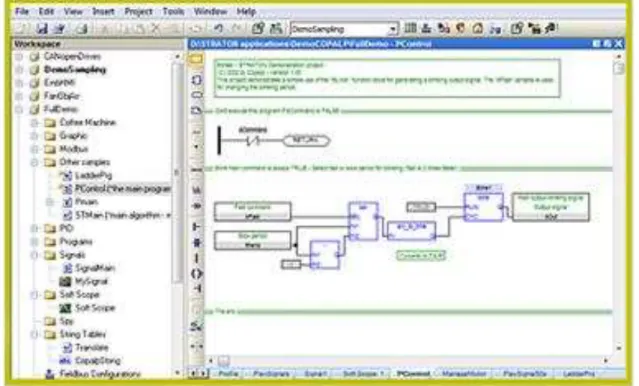Click the RETURN coil in ladder rung

pos(306,141)
